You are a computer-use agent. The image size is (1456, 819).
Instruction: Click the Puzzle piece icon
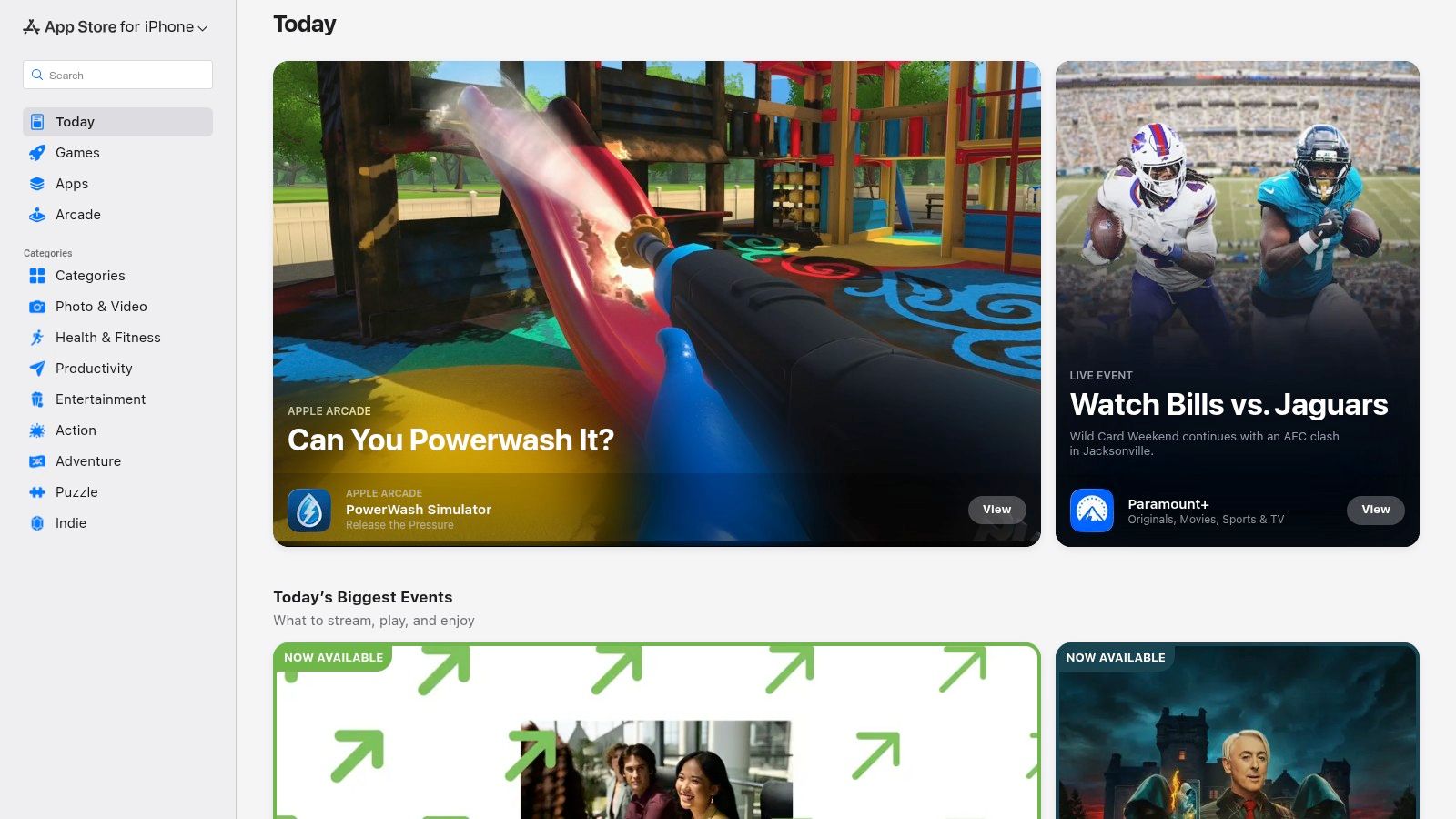pyautogui.click(x=37, y=492)
